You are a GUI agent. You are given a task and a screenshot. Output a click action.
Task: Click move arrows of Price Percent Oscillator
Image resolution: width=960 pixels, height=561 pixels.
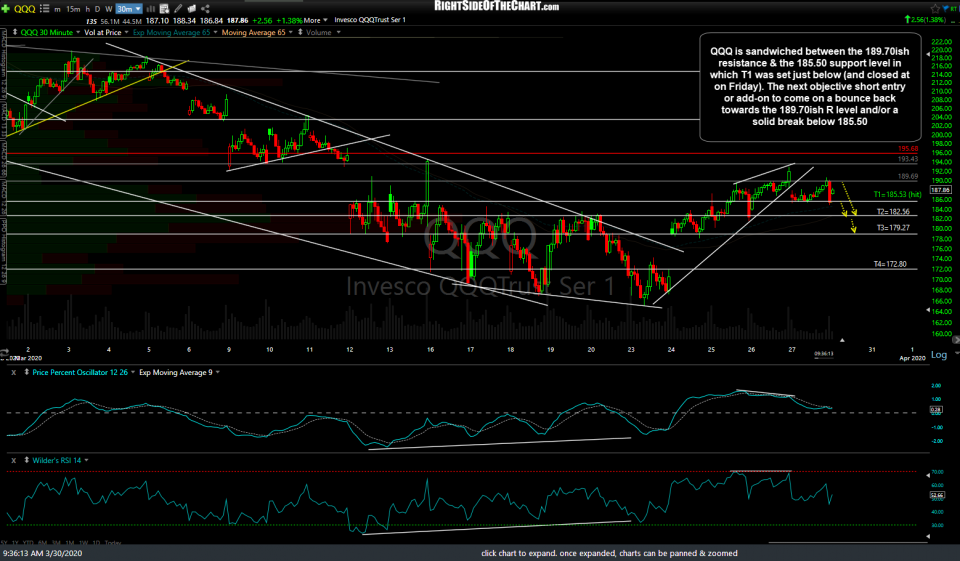click(26, 372)
